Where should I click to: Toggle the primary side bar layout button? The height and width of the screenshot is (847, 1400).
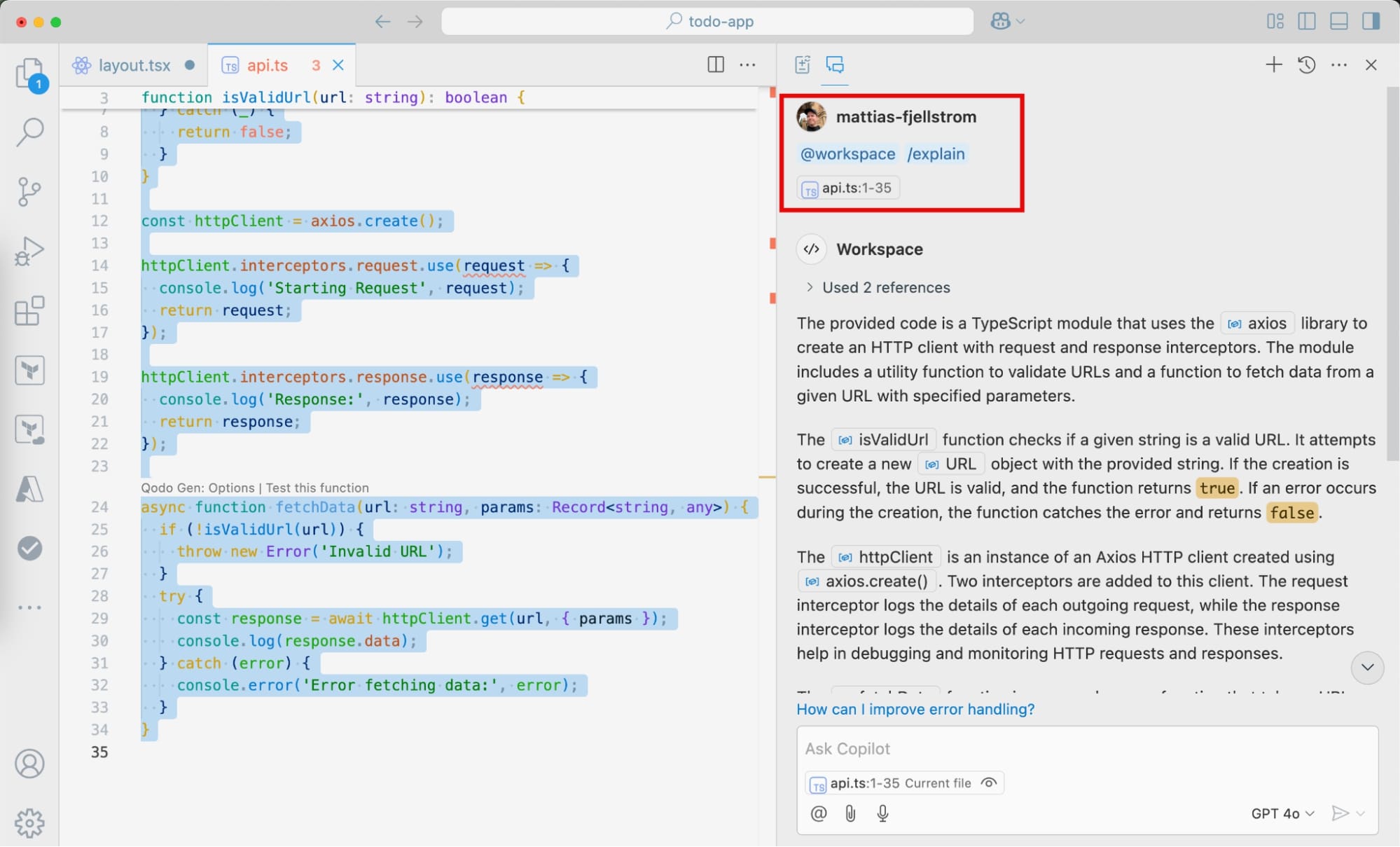coord(1306,22)
